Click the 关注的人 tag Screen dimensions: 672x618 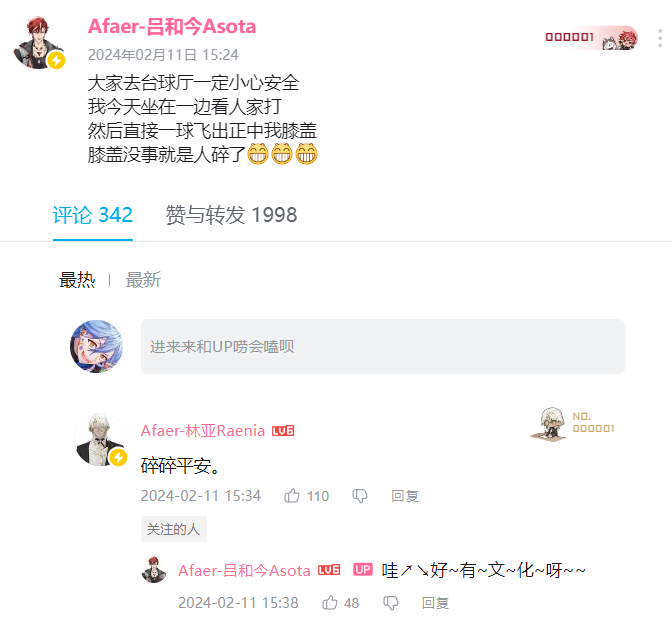[x=174, y=529]
